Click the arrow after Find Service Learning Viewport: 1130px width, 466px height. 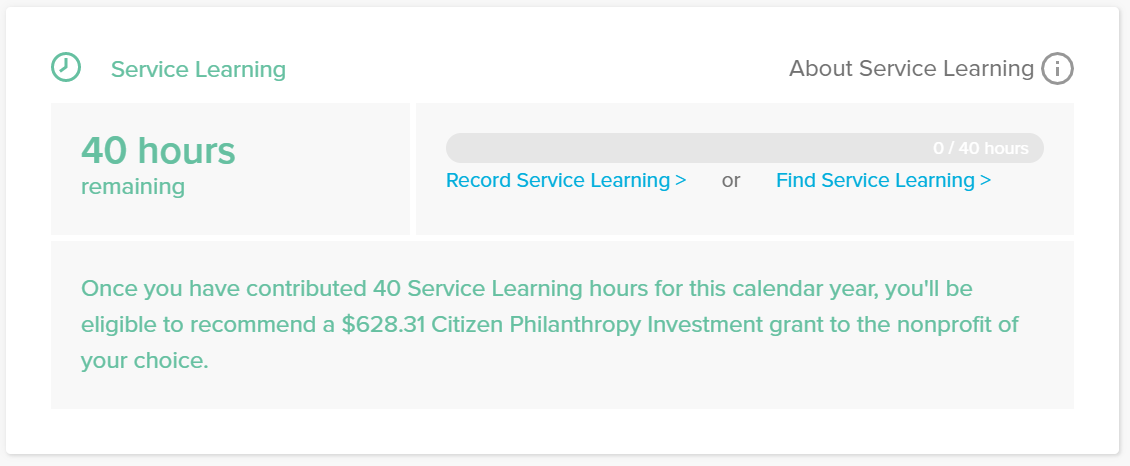tap(986, 181)
